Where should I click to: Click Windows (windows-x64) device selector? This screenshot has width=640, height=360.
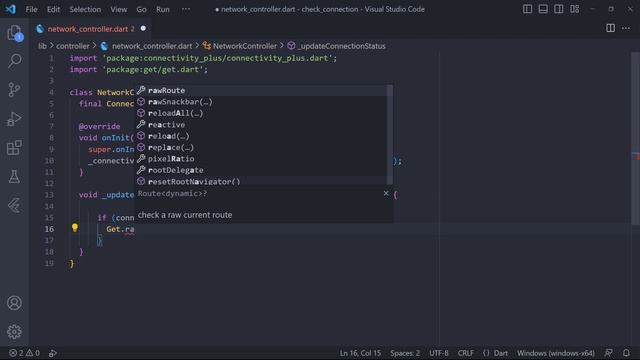pyautogui.click(x=556, y=353)
